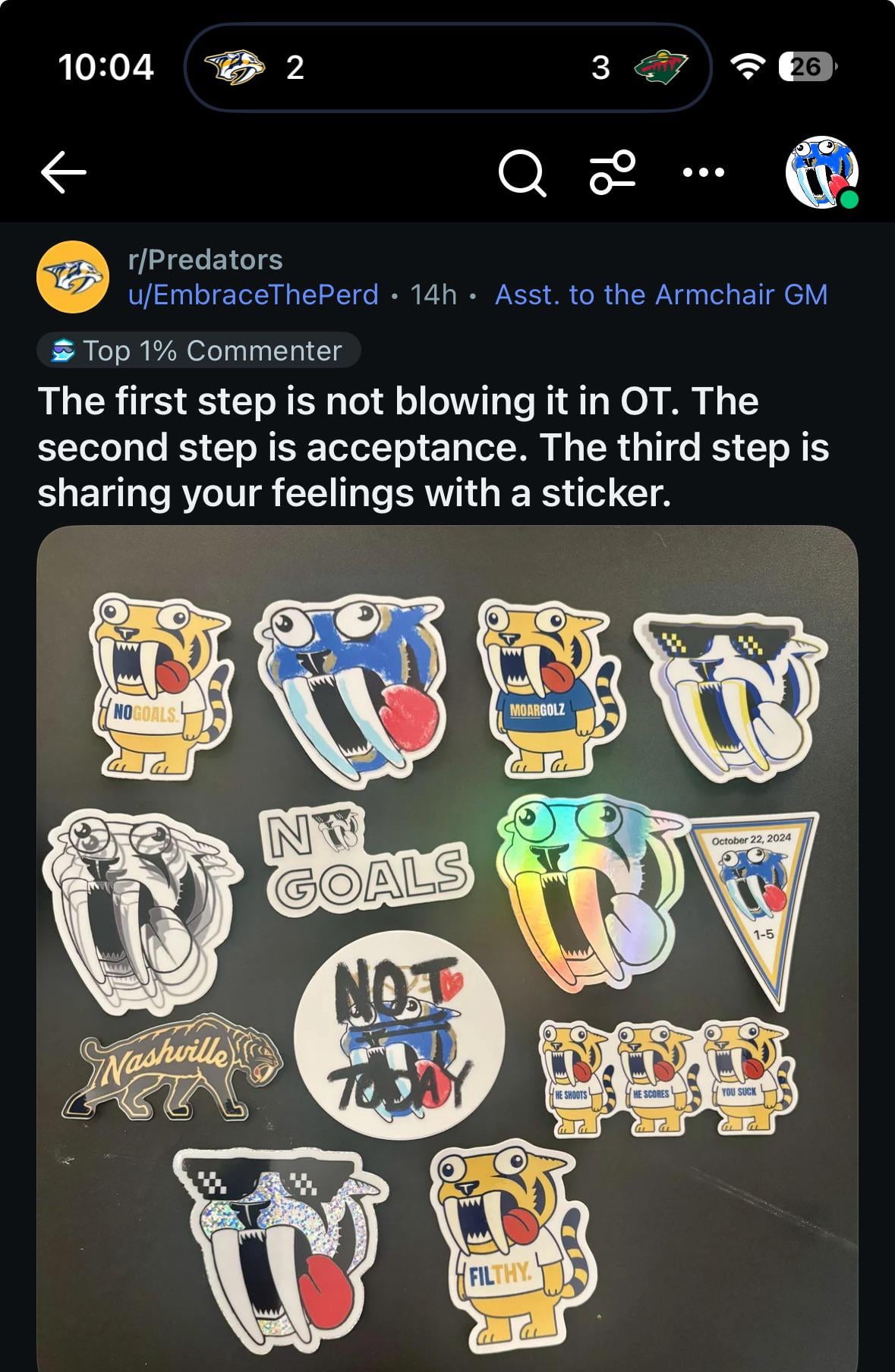Tap the Top 1% Commenter badge
The height and width of the screenshot is (1372, 895).
pos(198,351)
